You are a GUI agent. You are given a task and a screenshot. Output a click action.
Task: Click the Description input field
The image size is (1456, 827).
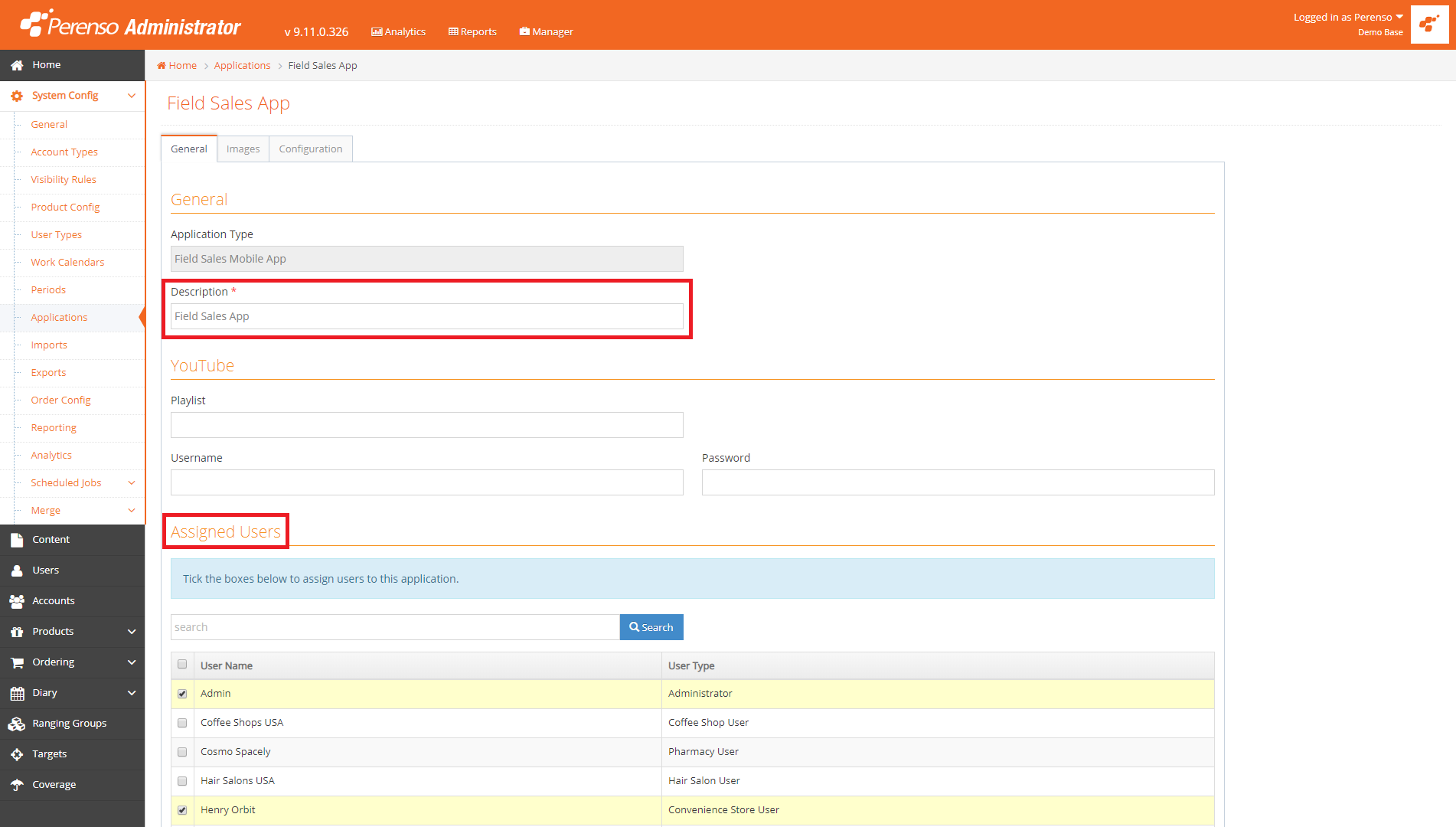pyautogui.click(x=426, y=316)
